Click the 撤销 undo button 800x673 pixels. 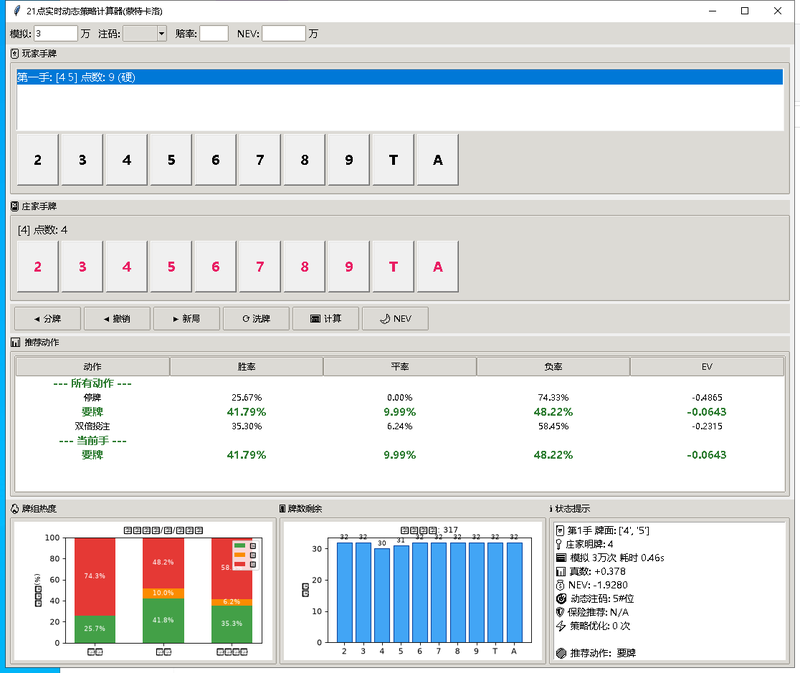pos(117,318)
